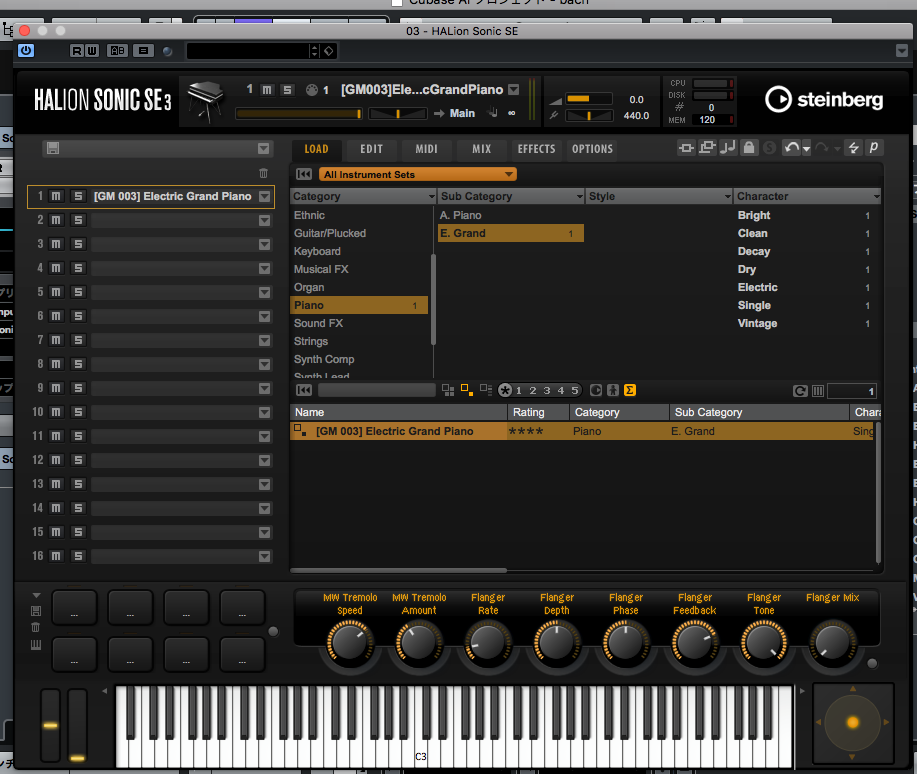The image size is (917, 774).
Task: Switch to the MIDI tab
Action: tap(426, 149)
